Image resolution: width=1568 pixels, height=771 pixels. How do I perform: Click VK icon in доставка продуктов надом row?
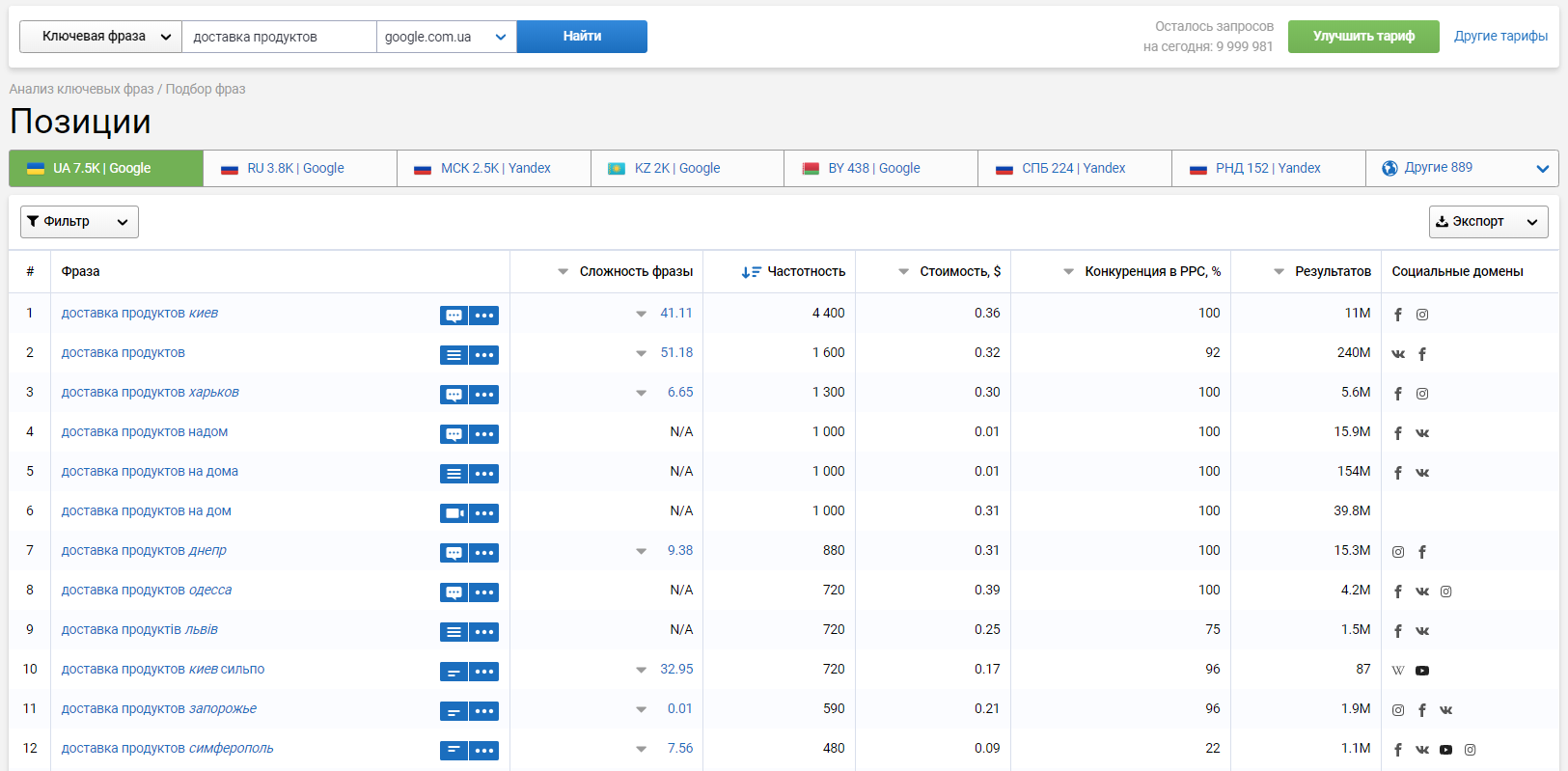pos(1422,433)
